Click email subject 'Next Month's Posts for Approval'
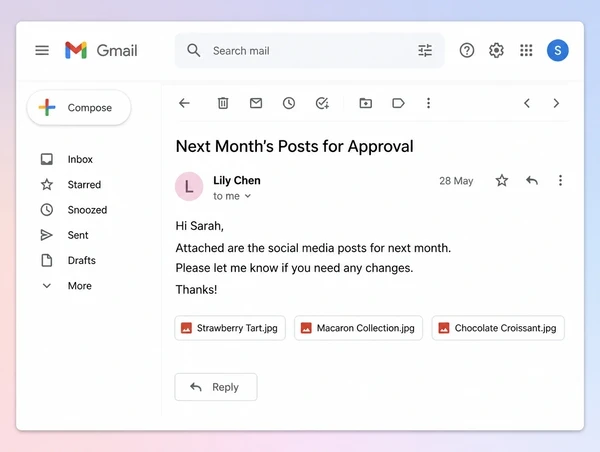The width and height of the screenshot is (600, 452). pyautogui.click(x=295, y=147)
